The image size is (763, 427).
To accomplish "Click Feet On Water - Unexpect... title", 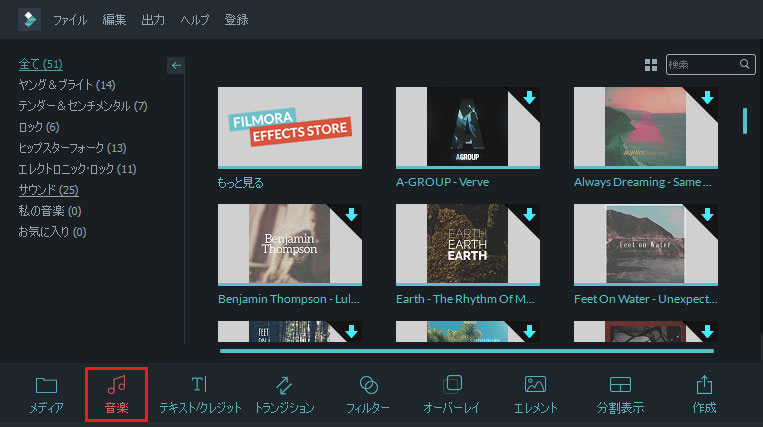I will point(646,299).
